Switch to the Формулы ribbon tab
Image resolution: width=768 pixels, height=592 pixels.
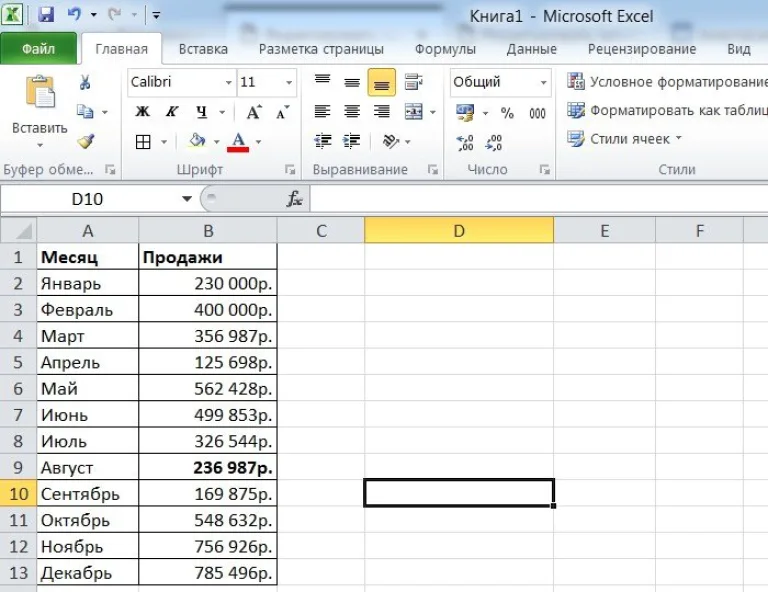(445, 49)
